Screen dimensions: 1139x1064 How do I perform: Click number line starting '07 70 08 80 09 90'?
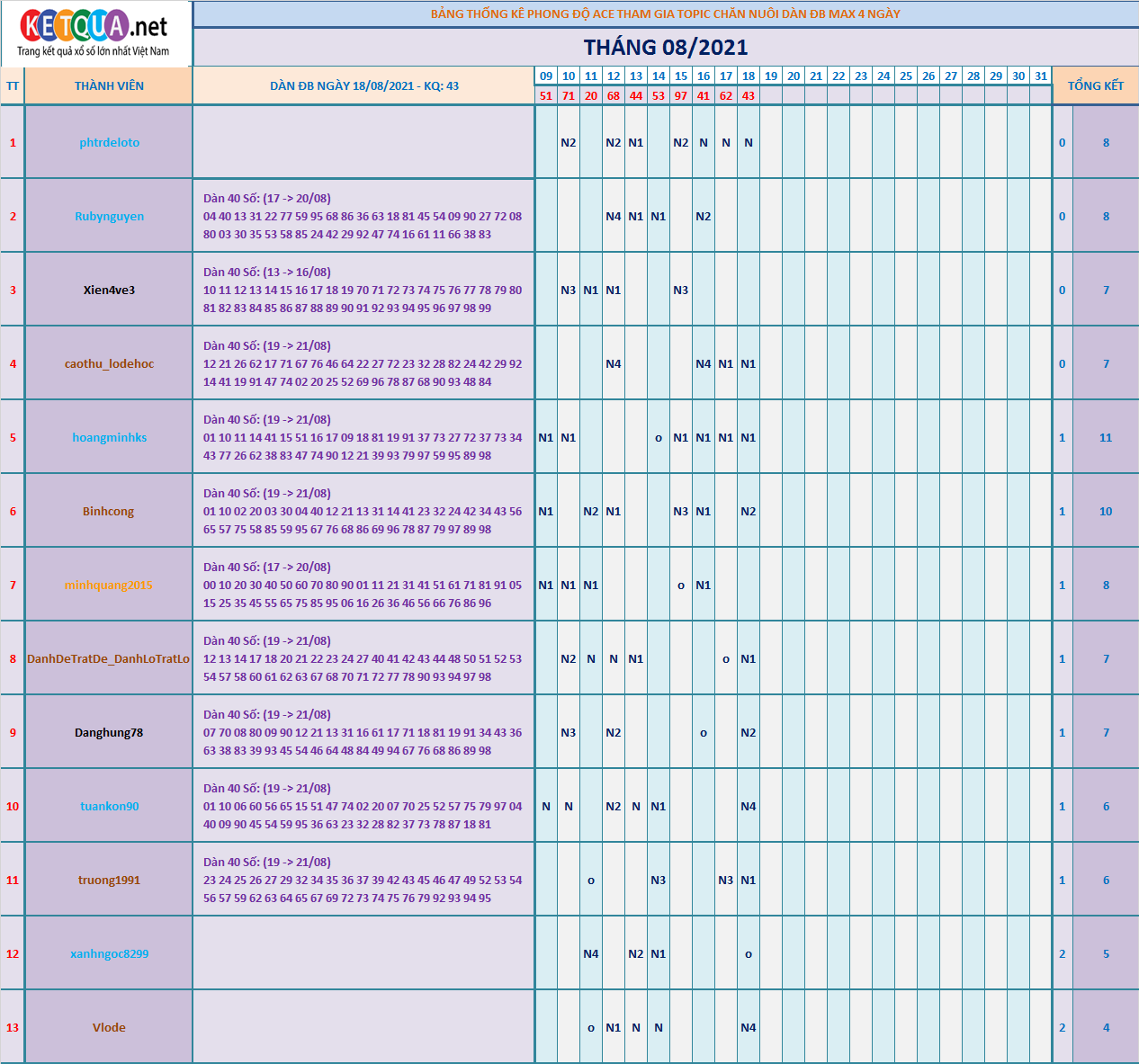tap(363, 733)
